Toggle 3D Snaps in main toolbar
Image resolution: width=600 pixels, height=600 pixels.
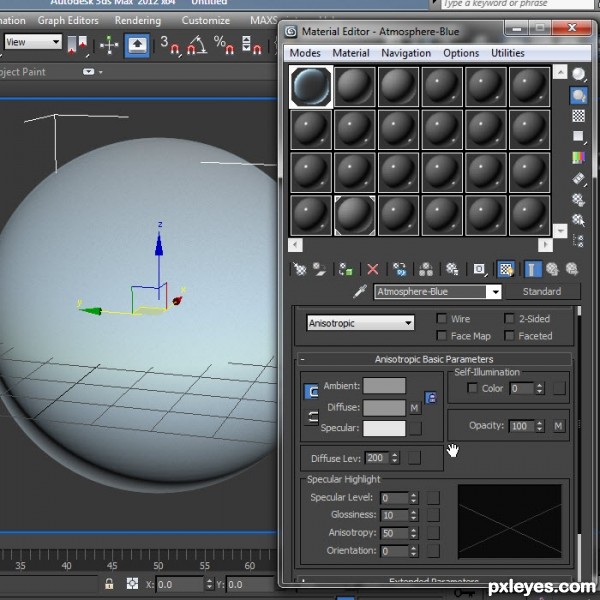(x=170, y=45)
